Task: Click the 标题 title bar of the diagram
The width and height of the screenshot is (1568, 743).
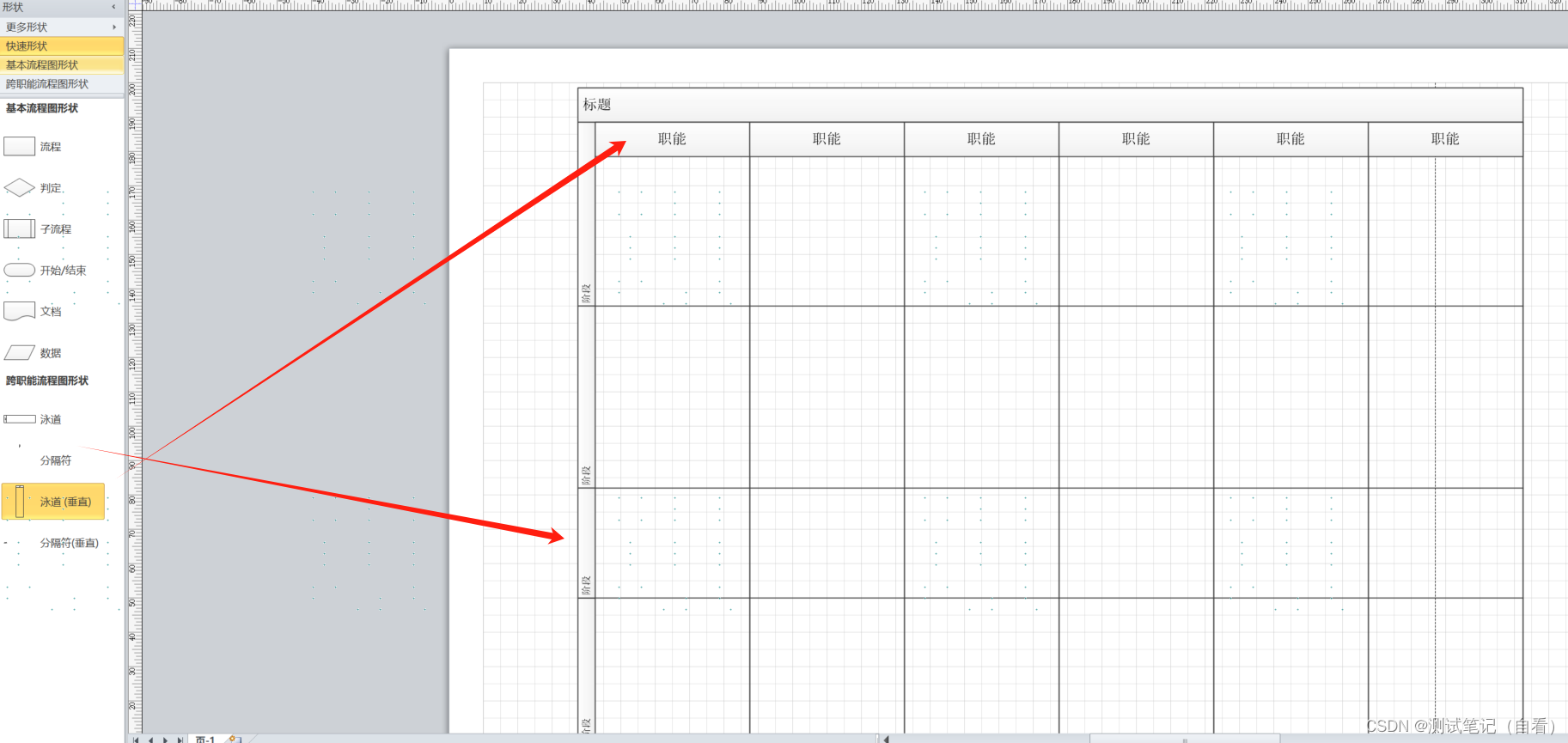Action: (1050, 104)
